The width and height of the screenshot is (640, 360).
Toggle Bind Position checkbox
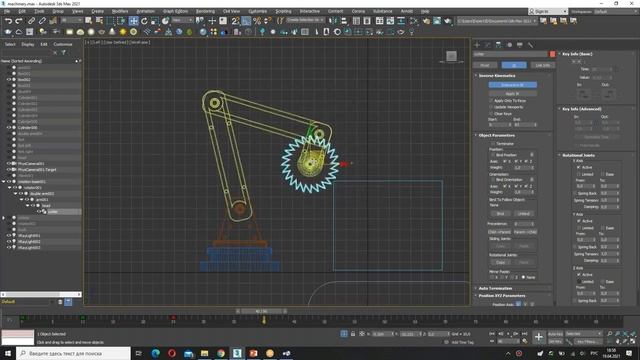point(493,155)
